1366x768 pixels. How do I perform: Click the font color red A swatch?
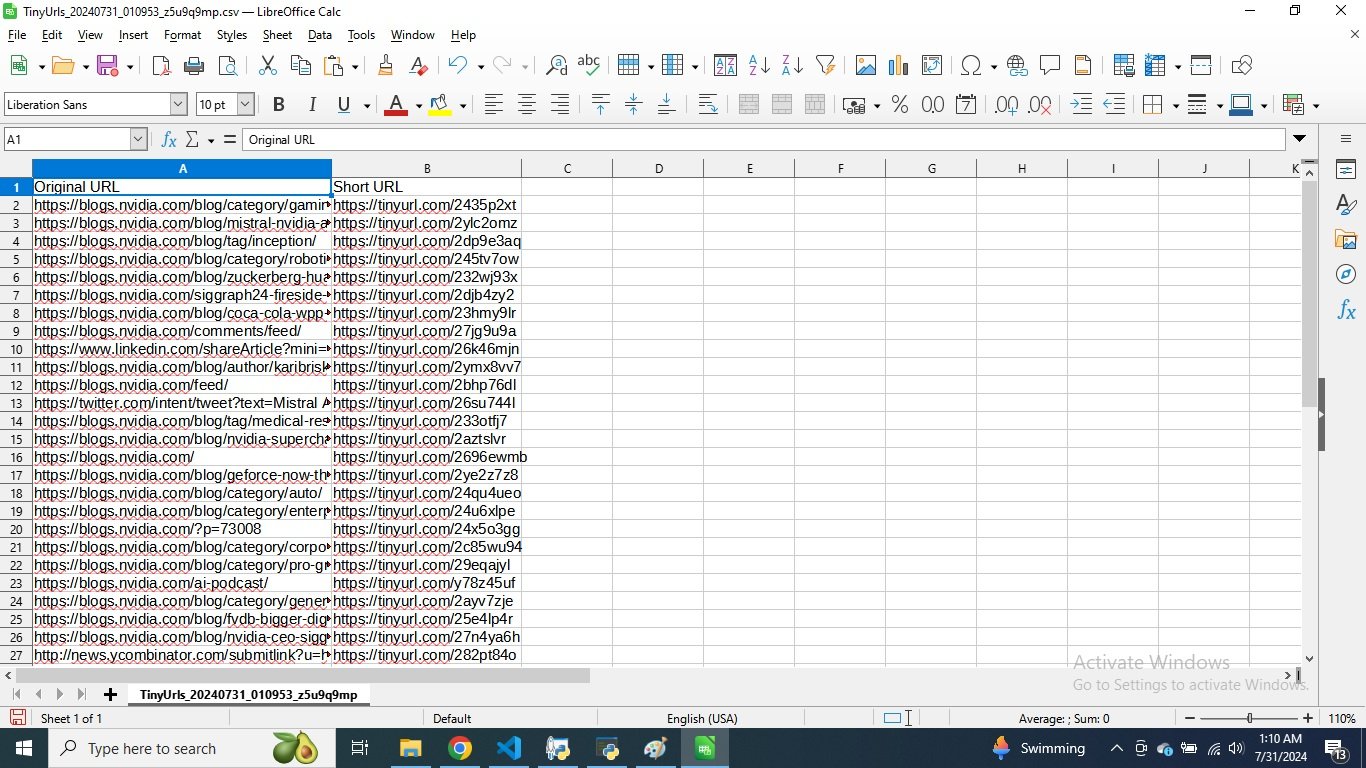tap(397, 104)
